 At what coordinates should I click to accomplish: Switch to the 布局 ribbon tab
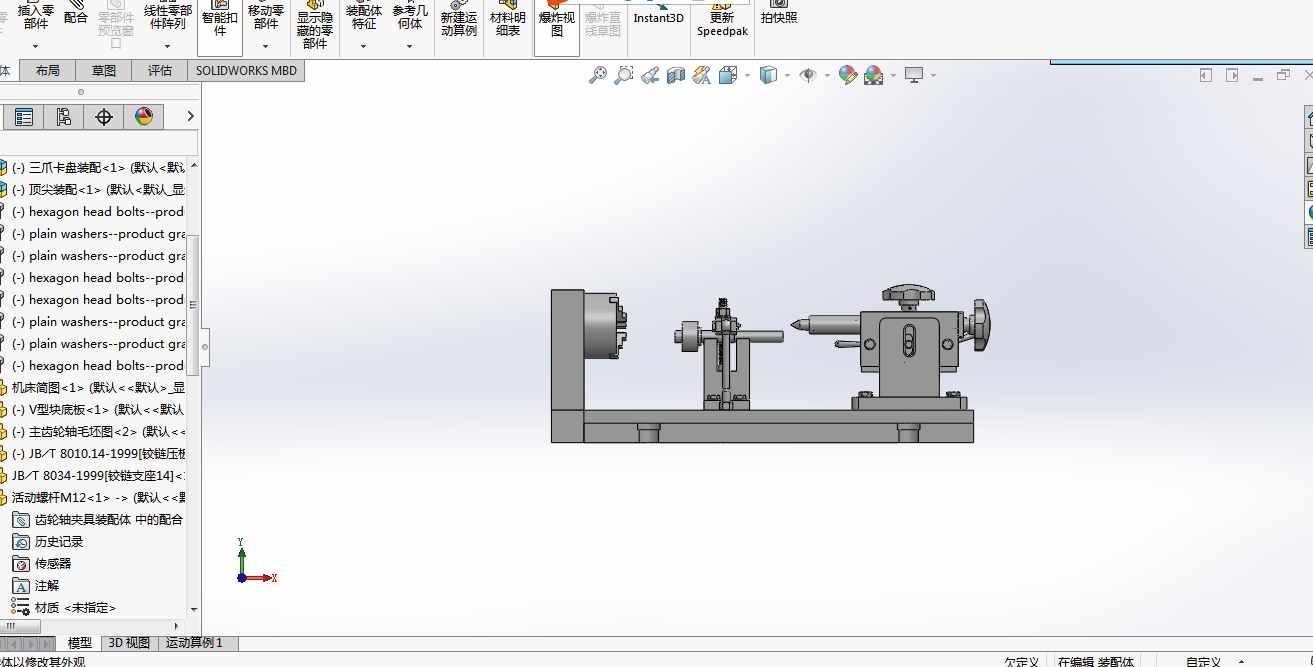click(47, 70)
